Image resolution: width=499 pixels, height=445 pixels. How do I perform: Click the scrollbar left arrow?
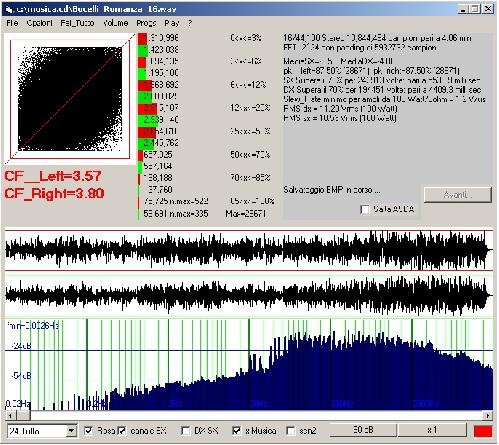10,416
